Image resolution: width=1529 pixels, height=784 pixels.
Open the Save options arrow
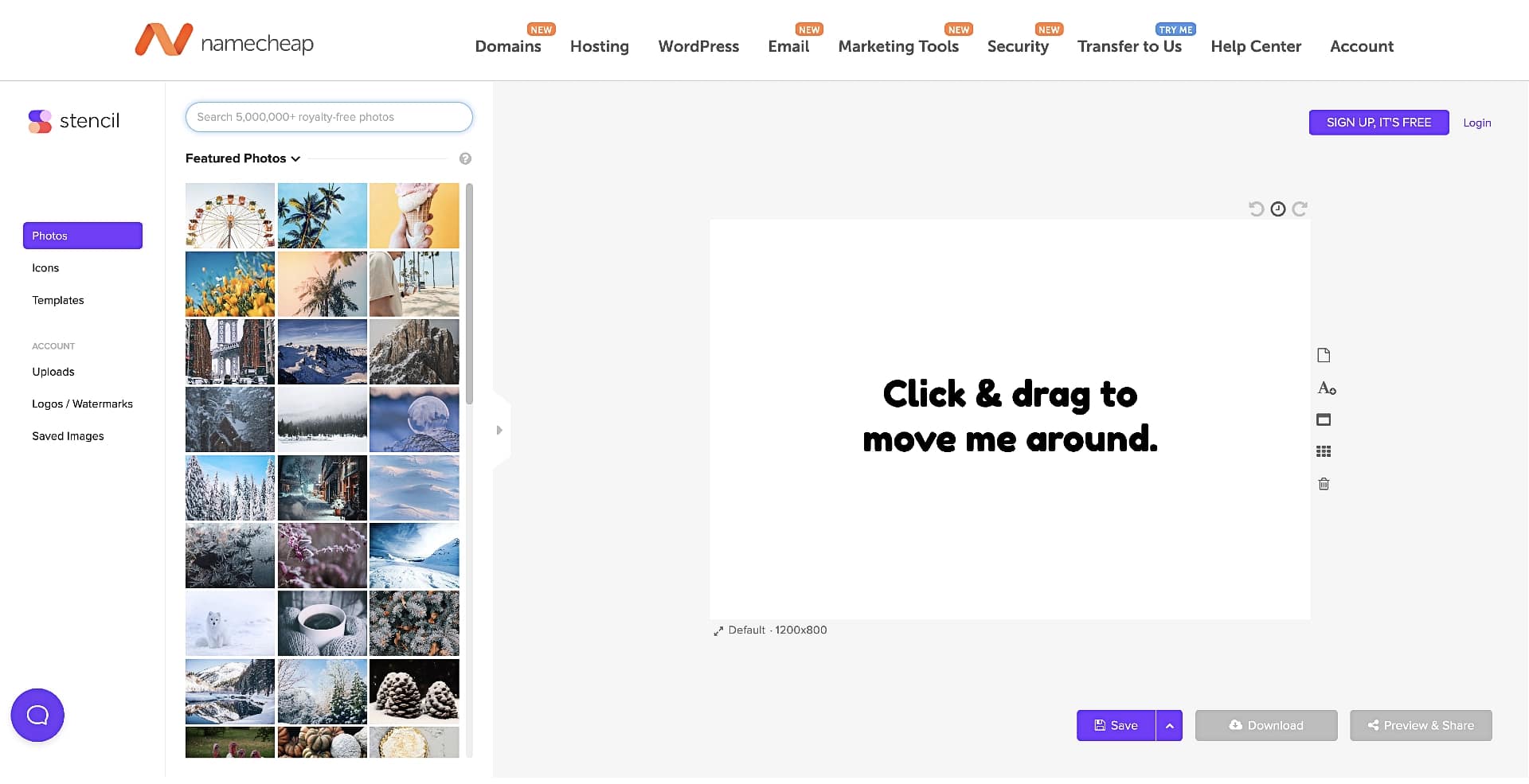pos(1169,725)
